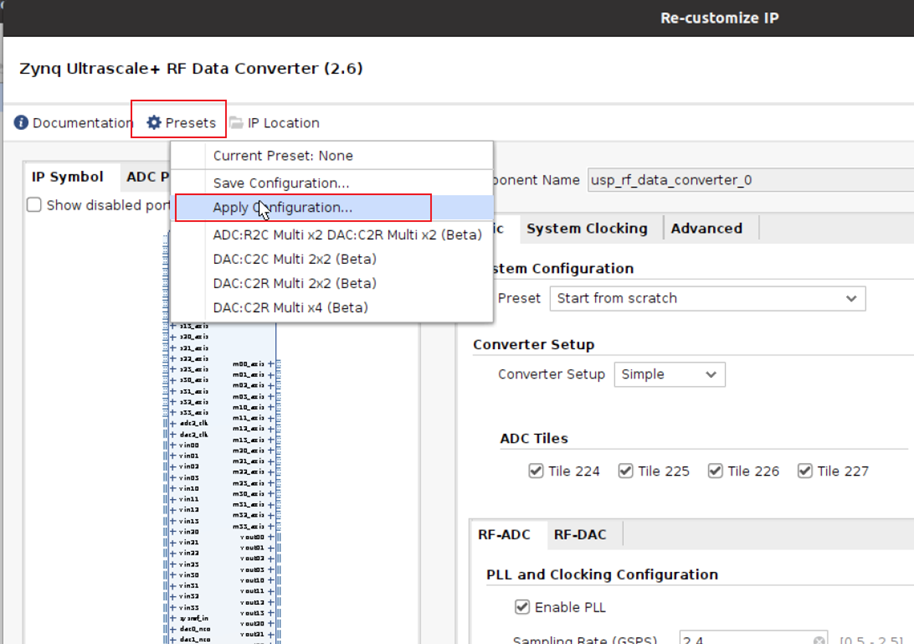Enable the Show disabled ports checkbox

[33, 205]
